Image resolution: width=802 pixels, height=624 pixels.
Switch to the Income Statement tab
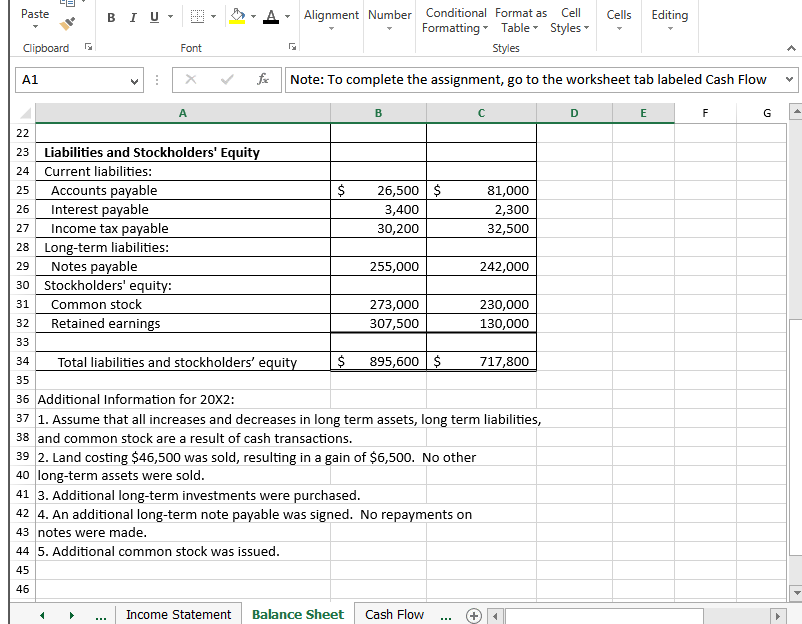(178, 614)
